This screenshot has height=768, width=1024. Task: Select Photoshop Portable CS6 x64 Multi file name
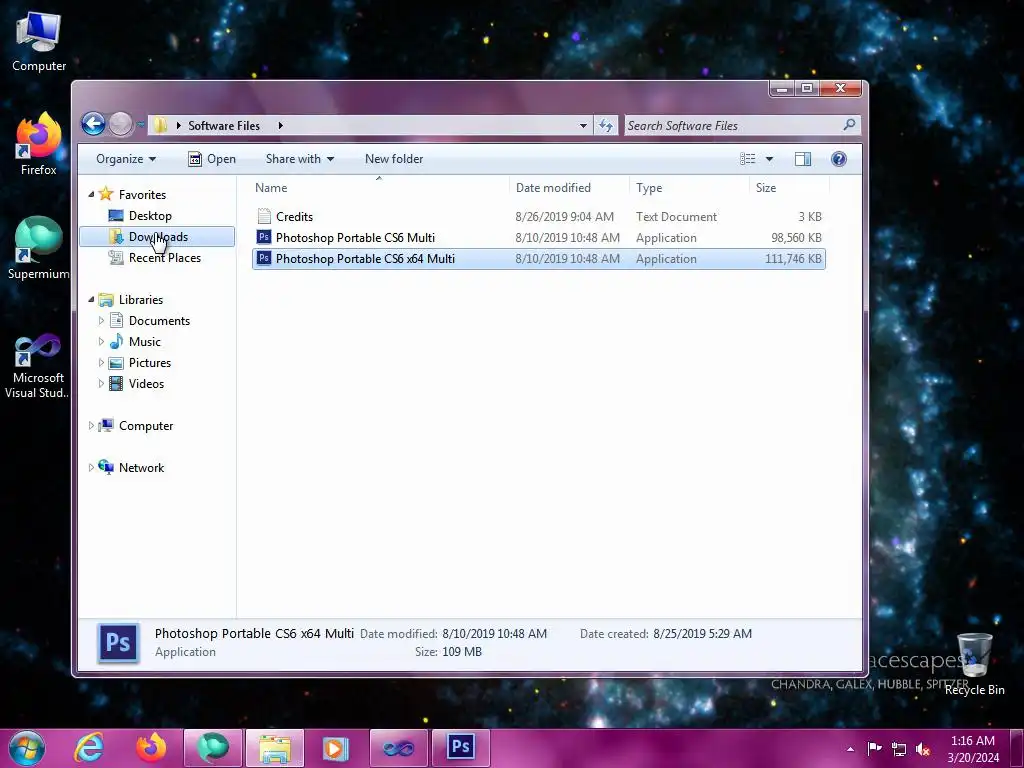pos(365,259)
